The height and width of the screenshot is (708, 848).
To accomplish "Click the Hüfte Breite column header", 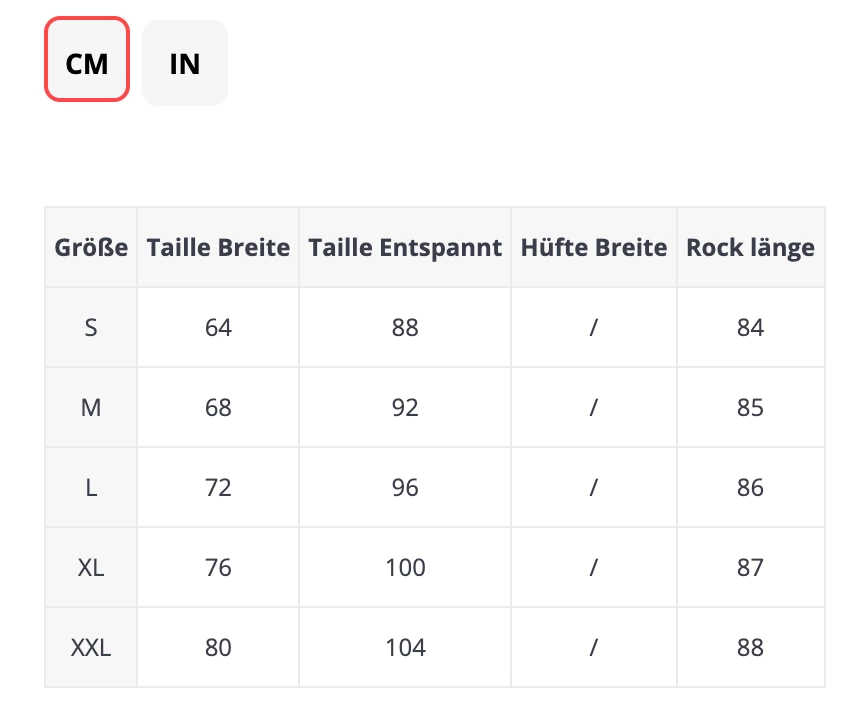I will coord(594,247).
